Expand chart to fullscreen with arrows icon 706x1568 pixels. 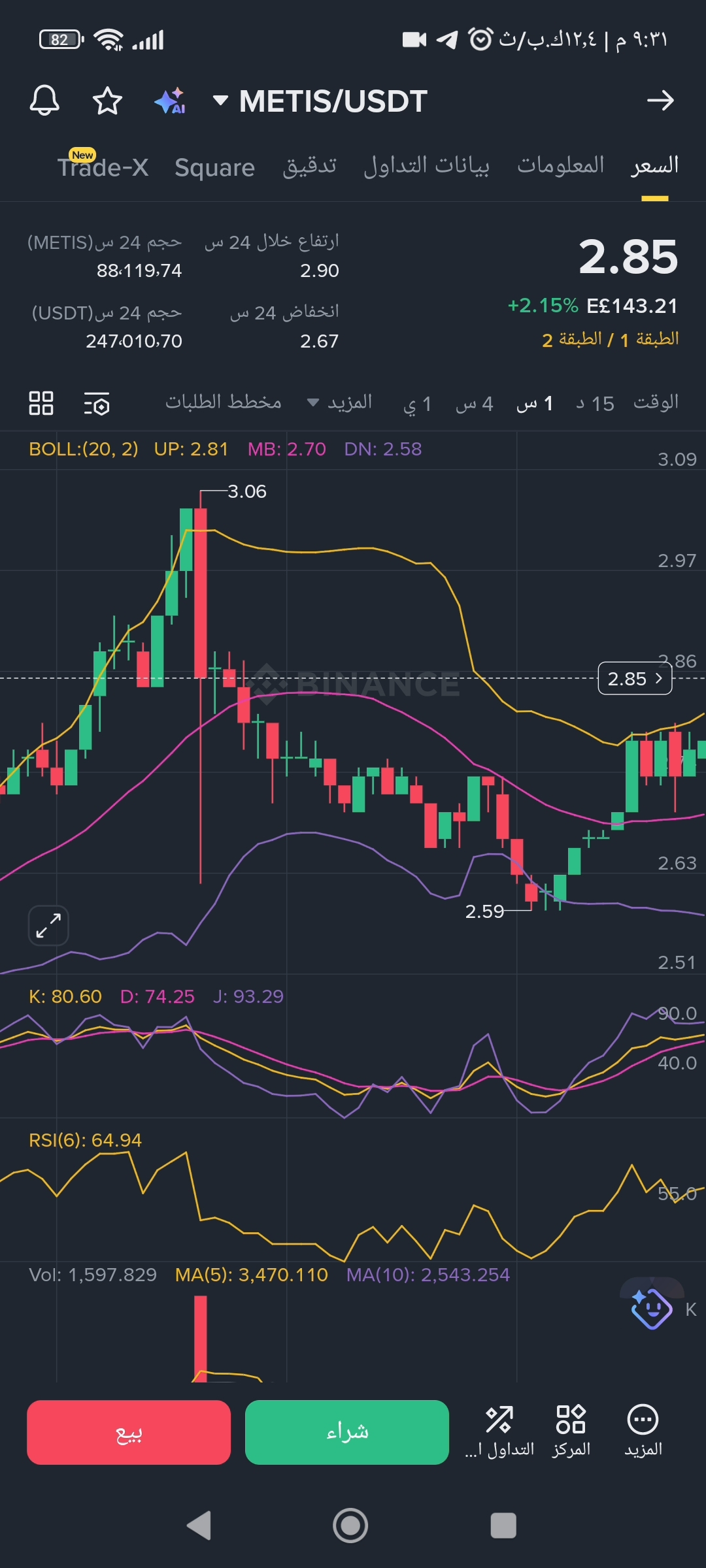click(48, 926)
